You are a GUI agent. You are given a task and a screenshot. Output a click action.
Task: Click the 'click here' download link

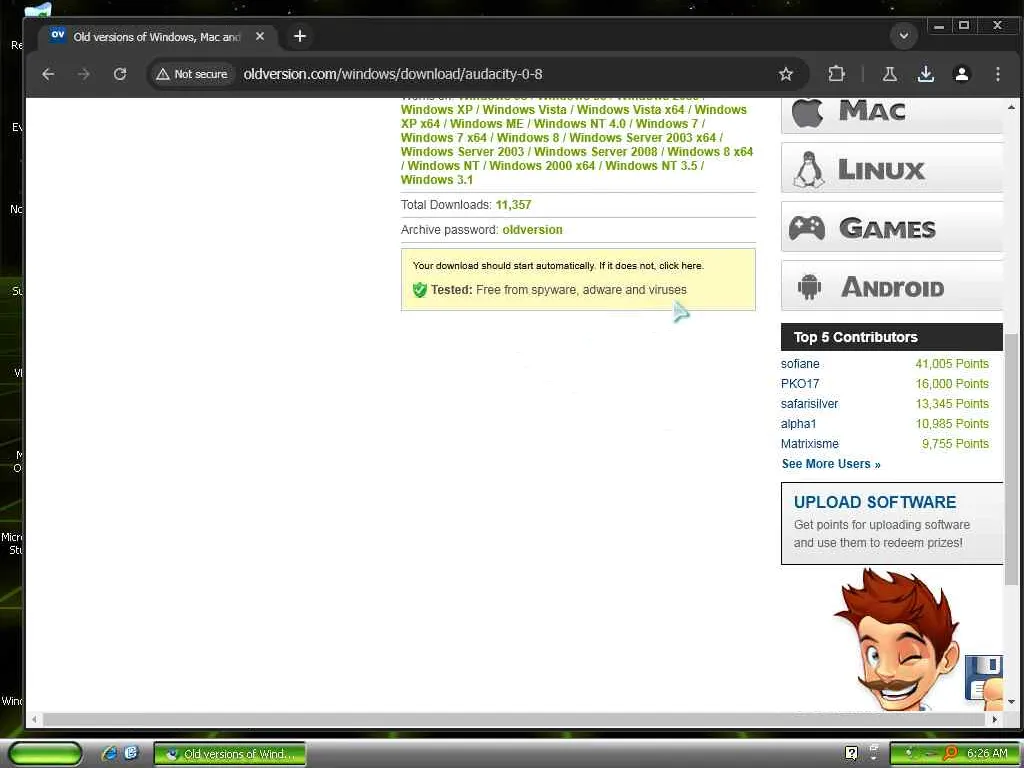680,266
